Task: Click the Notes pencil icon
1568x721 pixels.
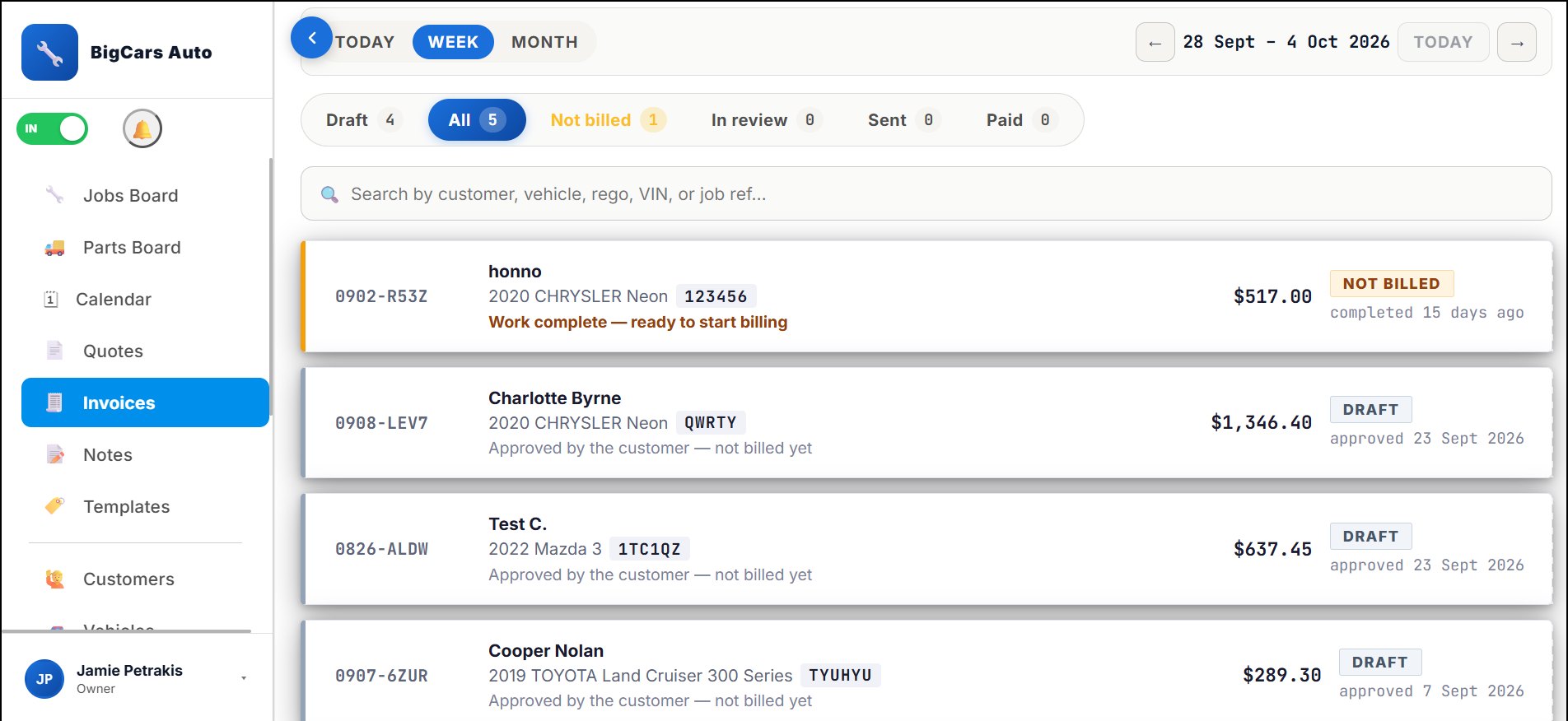Action: [x=55, y=455]
